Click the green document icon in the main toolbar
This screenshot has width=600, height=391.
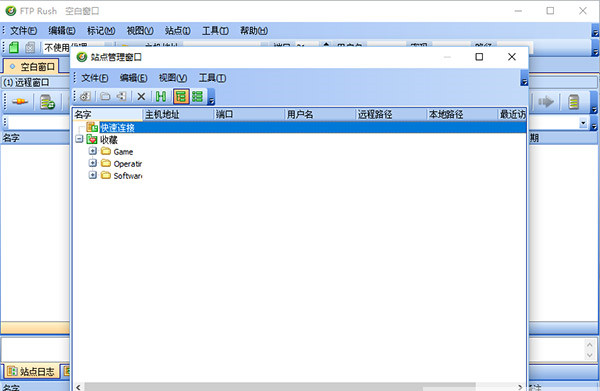click(14, 47)
